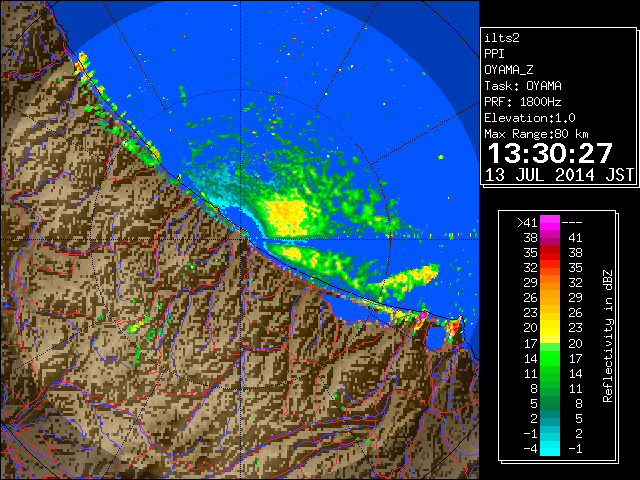Click the "-4" legend label
The height and width of the screenshot is (480, 640).
click(x=530, y=449)
